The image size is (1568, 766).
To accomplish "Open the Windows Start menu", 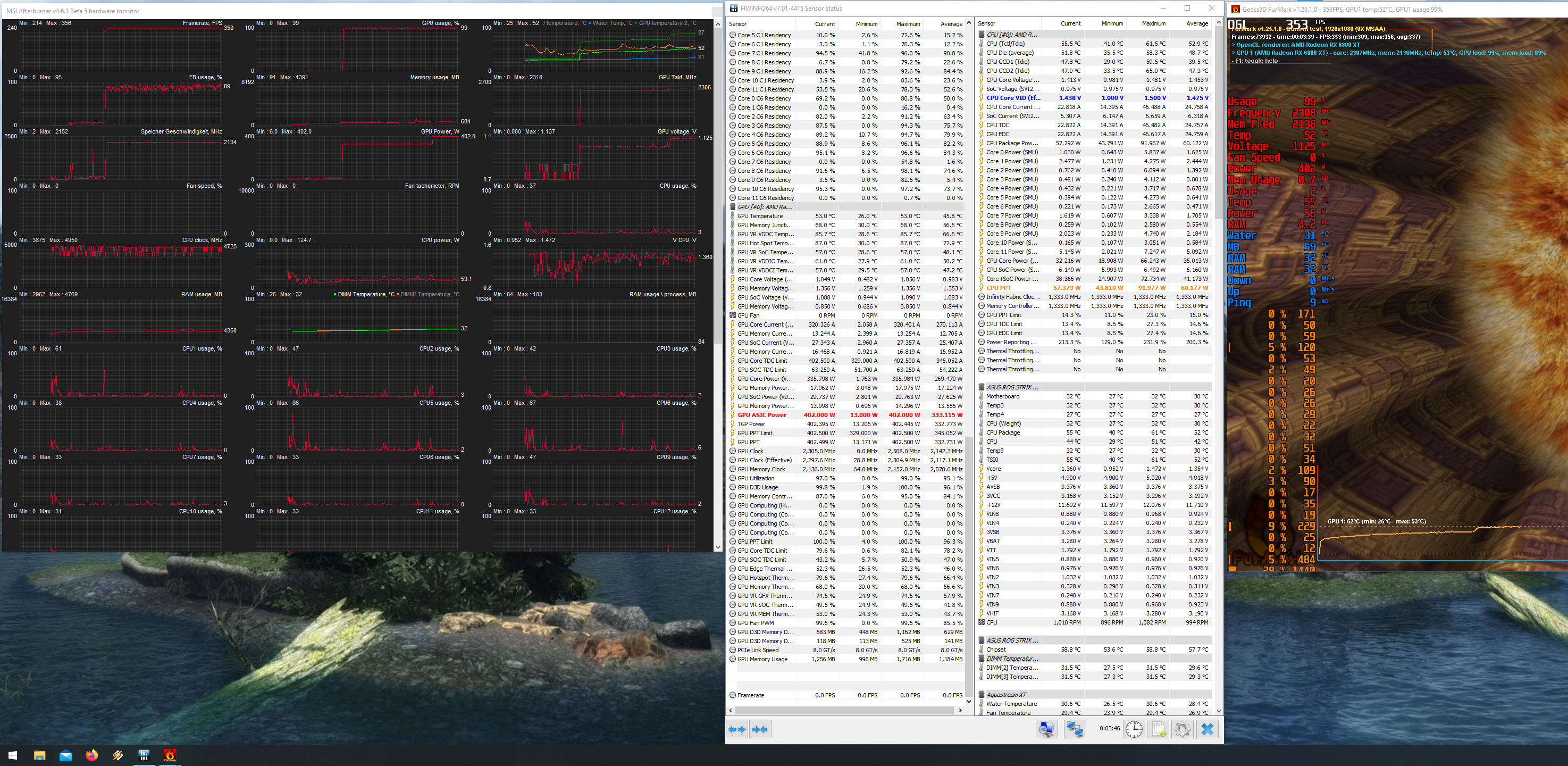I will (x=13, y=755).
